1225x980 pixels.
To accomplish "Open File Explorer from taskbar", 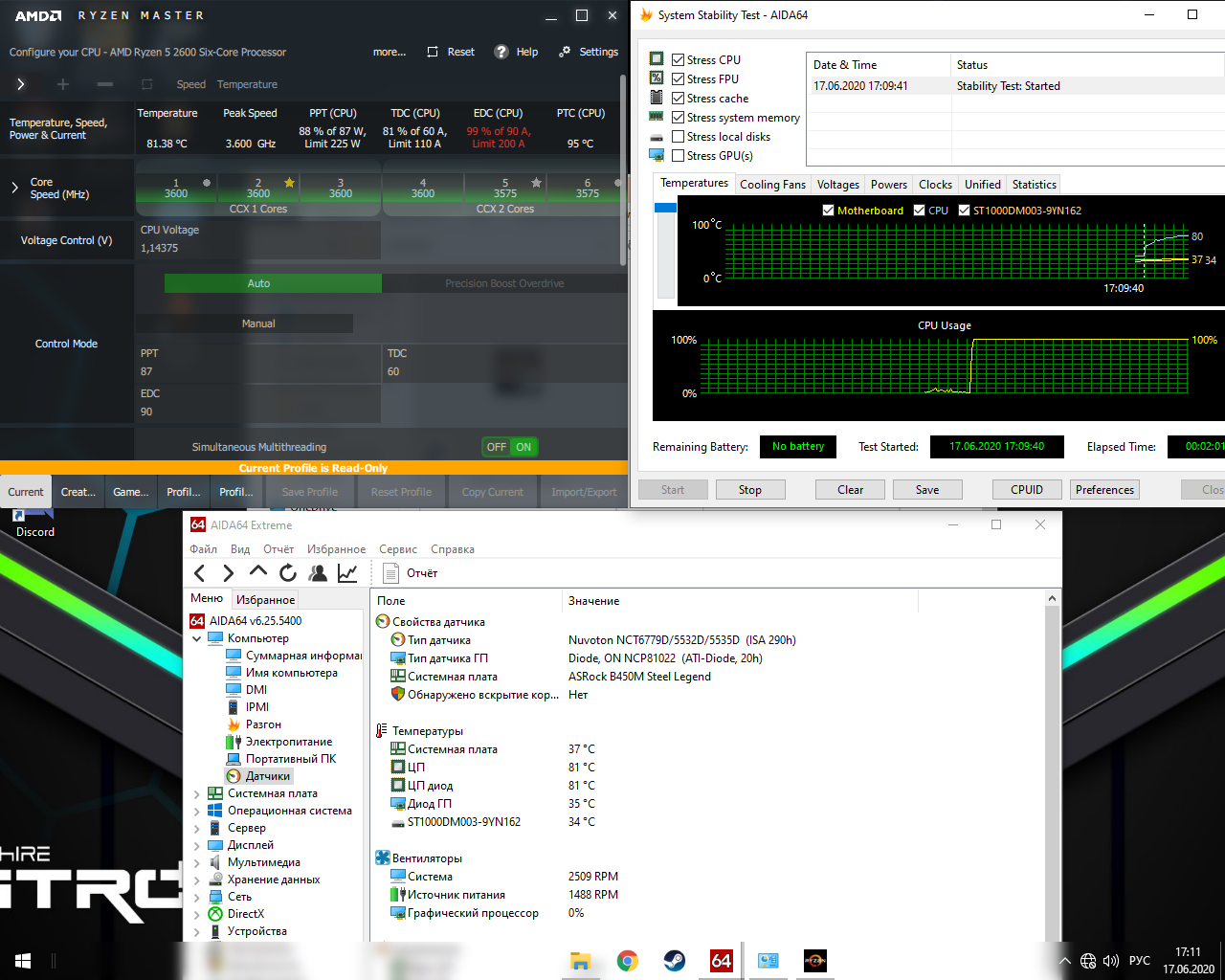I will coord(580,960).
